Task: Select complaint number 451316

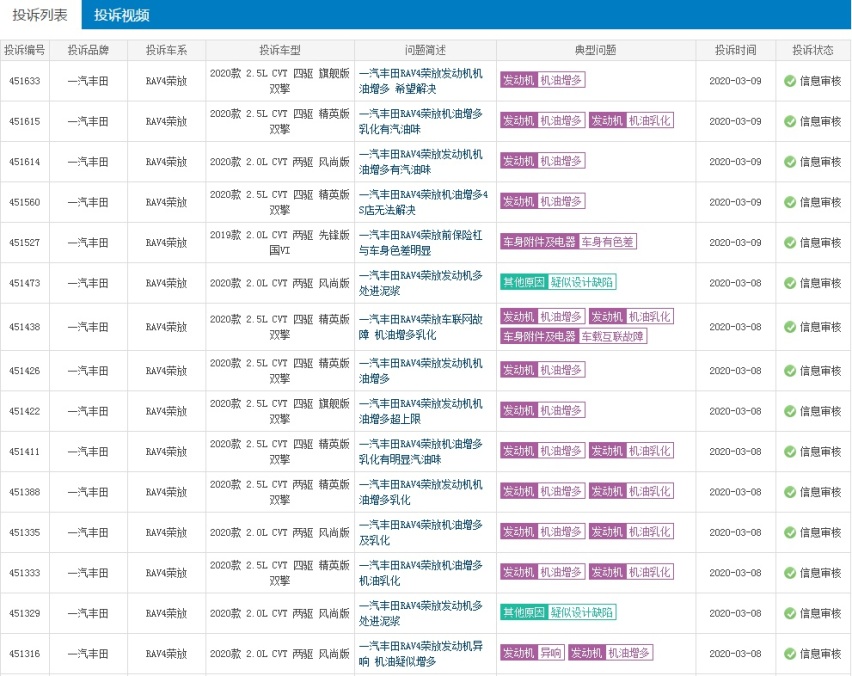Action: (x=24, y=654)
